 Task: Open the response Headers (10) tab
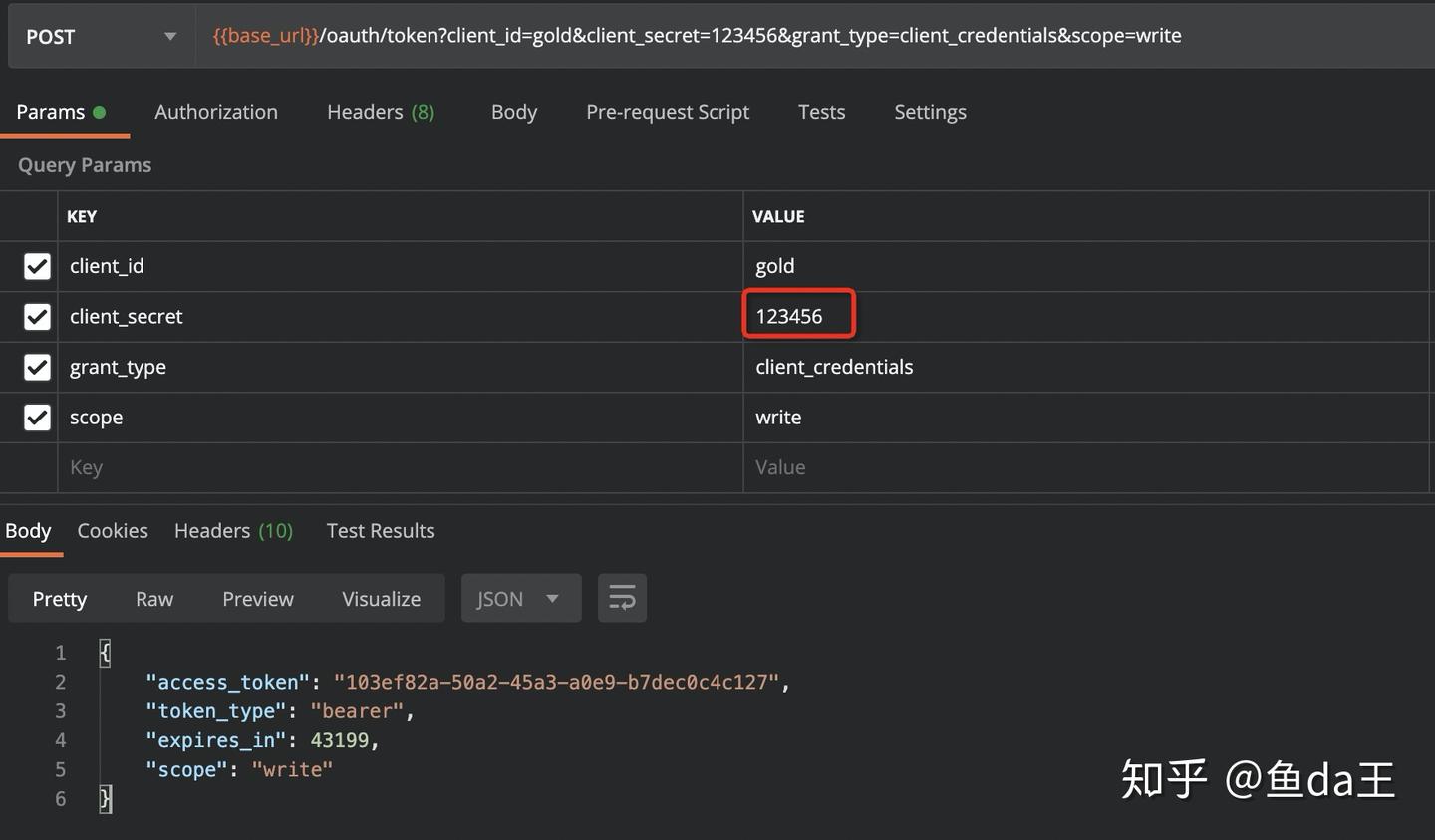[233, 530]
